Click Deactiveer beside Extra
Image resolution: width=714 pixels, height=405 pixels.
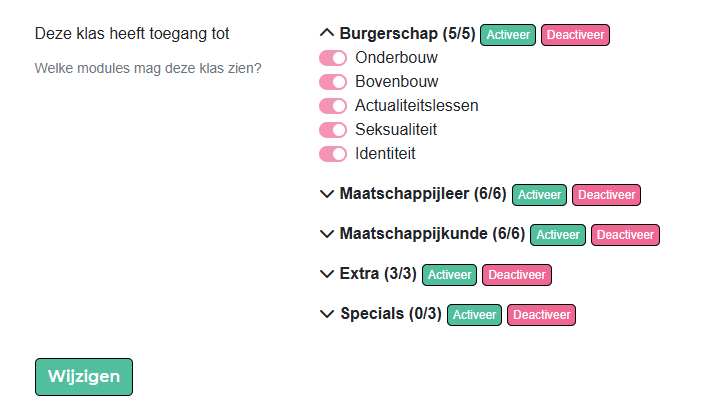tap(517, 275)
